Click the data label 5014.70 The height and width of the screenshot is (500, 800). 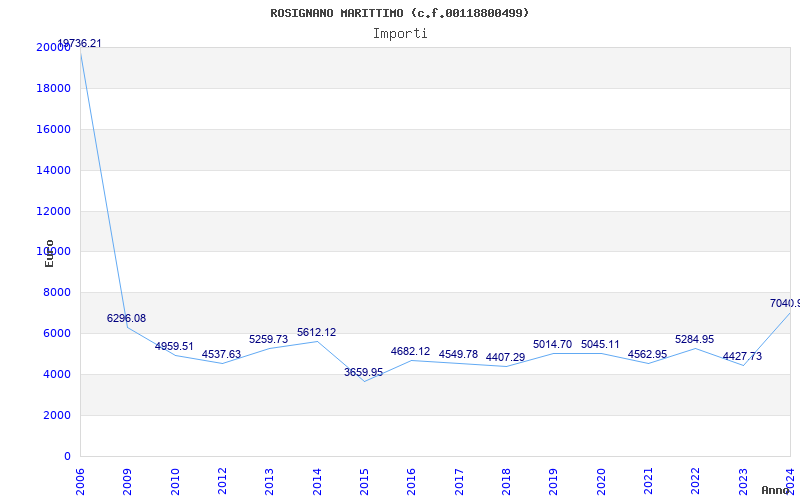(553, 344)
